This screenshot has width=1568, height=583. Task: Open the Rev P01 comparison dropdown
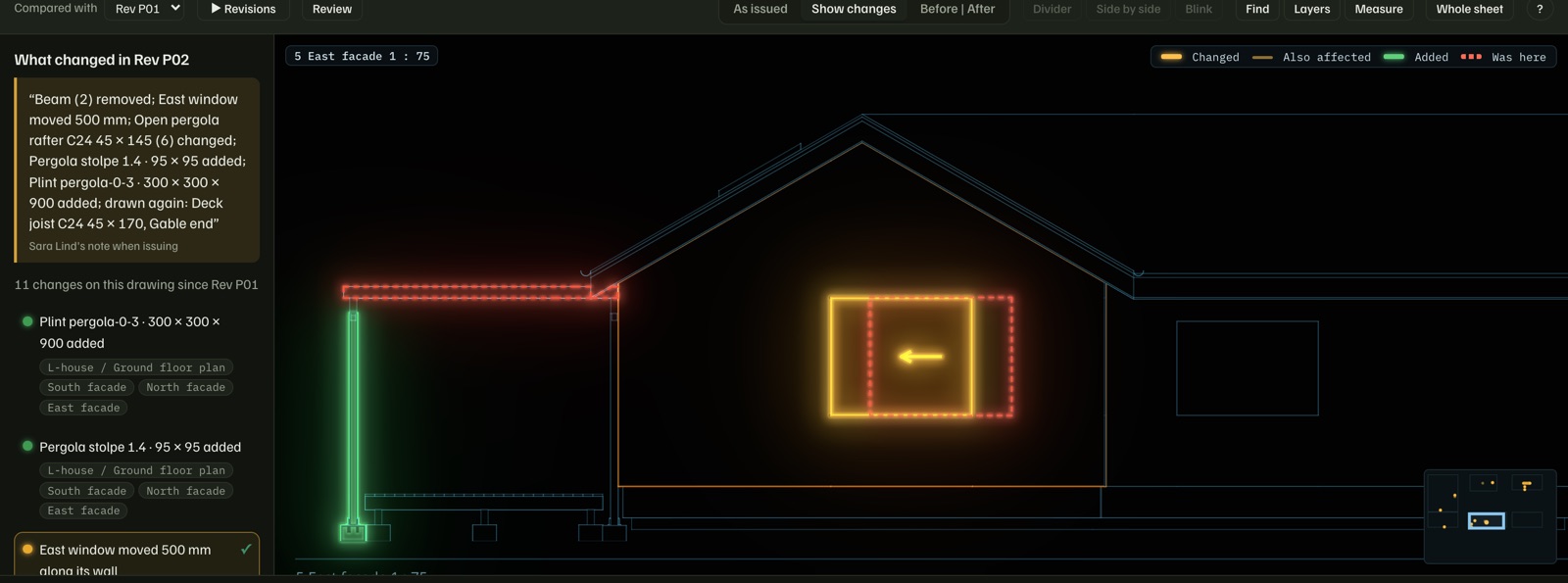pyautogui.click(x=145, y=9)
